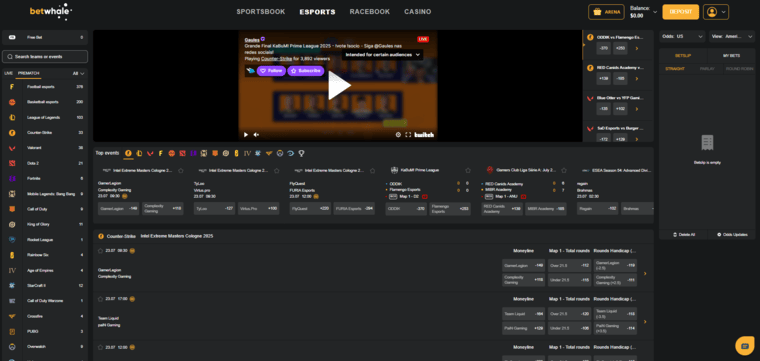Open the All filter dropdown in sidebar
This screenshot has height=361, width=760.
(79, 74)
